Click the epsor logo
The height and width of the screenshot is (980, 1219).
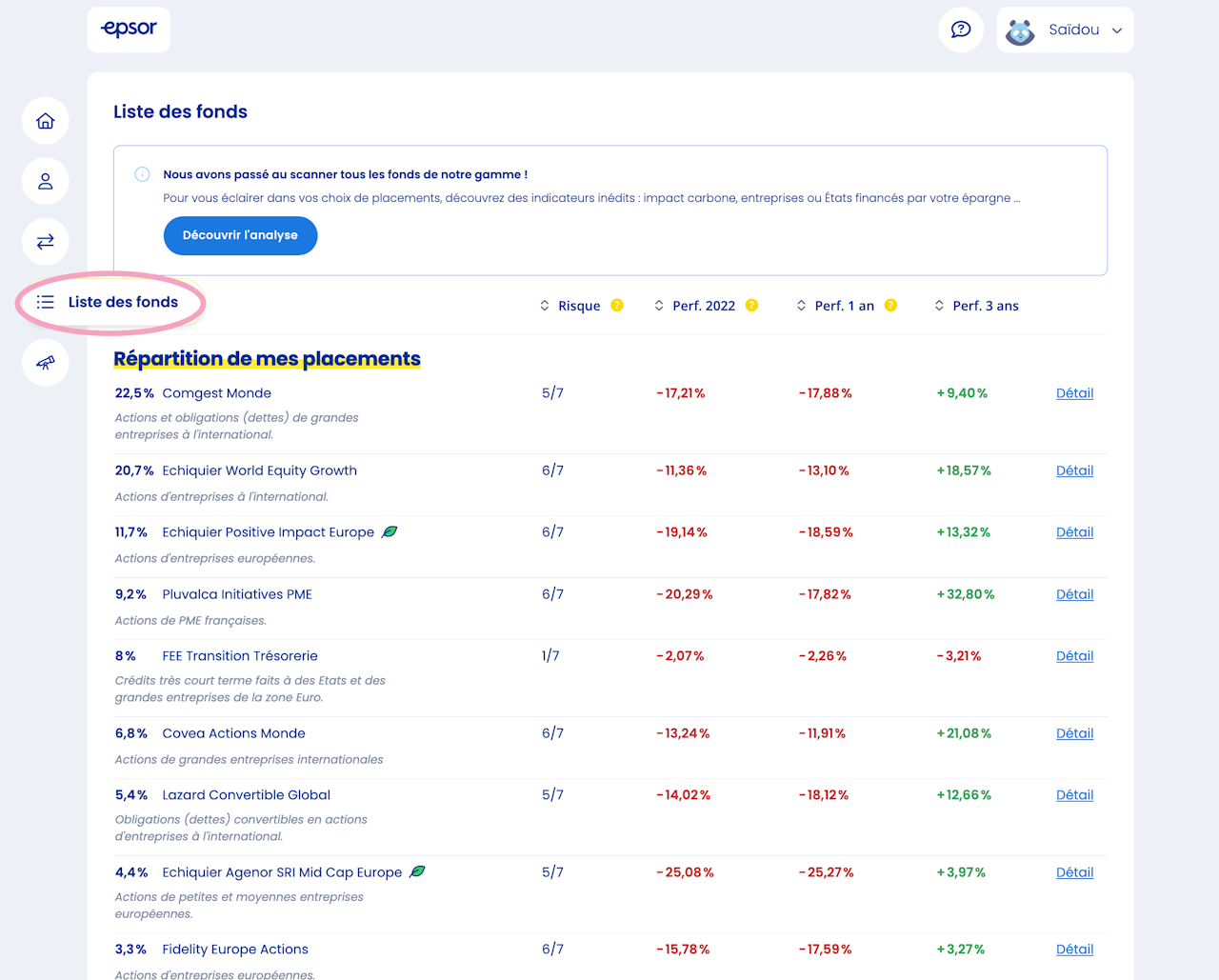pos(129,30)
